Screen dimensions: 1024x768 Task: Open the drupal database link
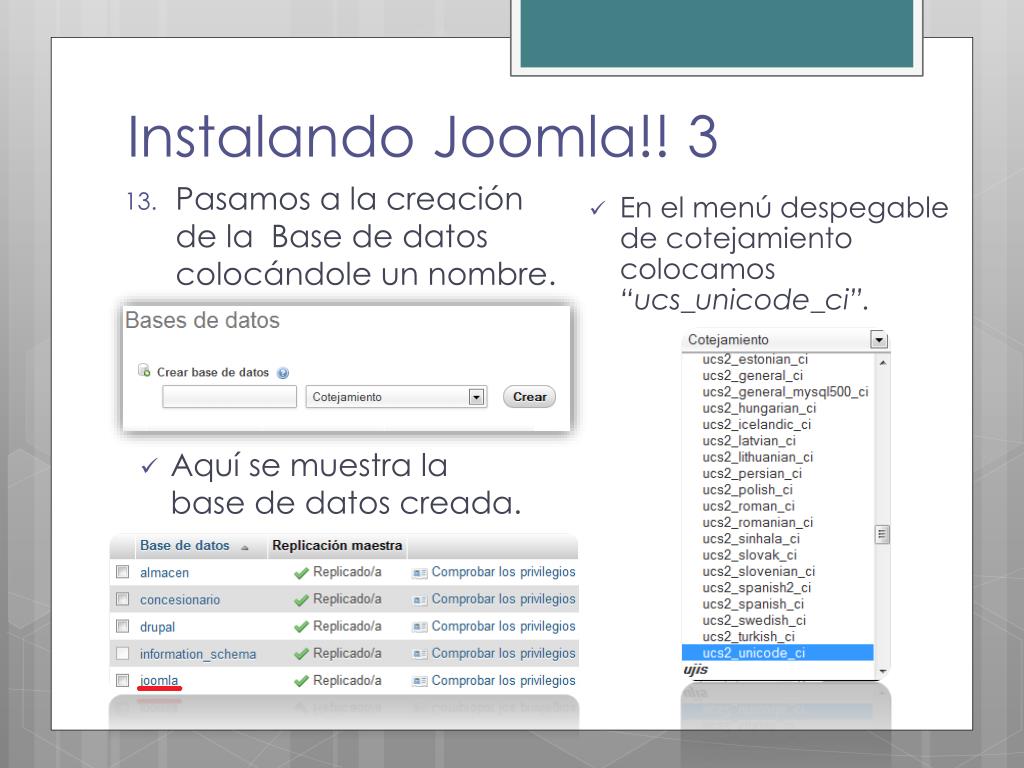coord(157,627)
